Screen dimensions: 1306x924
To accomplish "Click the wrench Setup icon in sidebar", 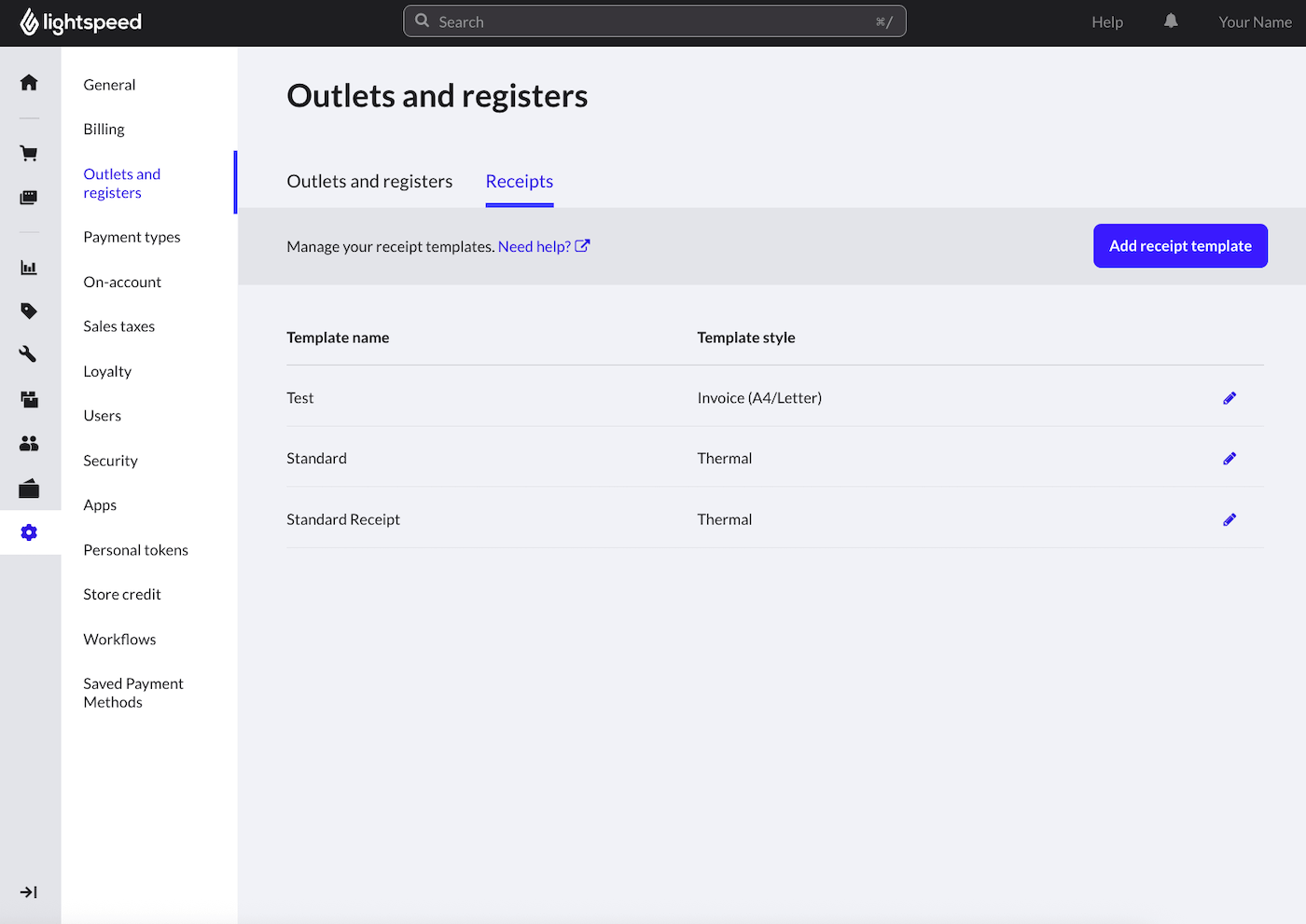I will coord(29,354).
